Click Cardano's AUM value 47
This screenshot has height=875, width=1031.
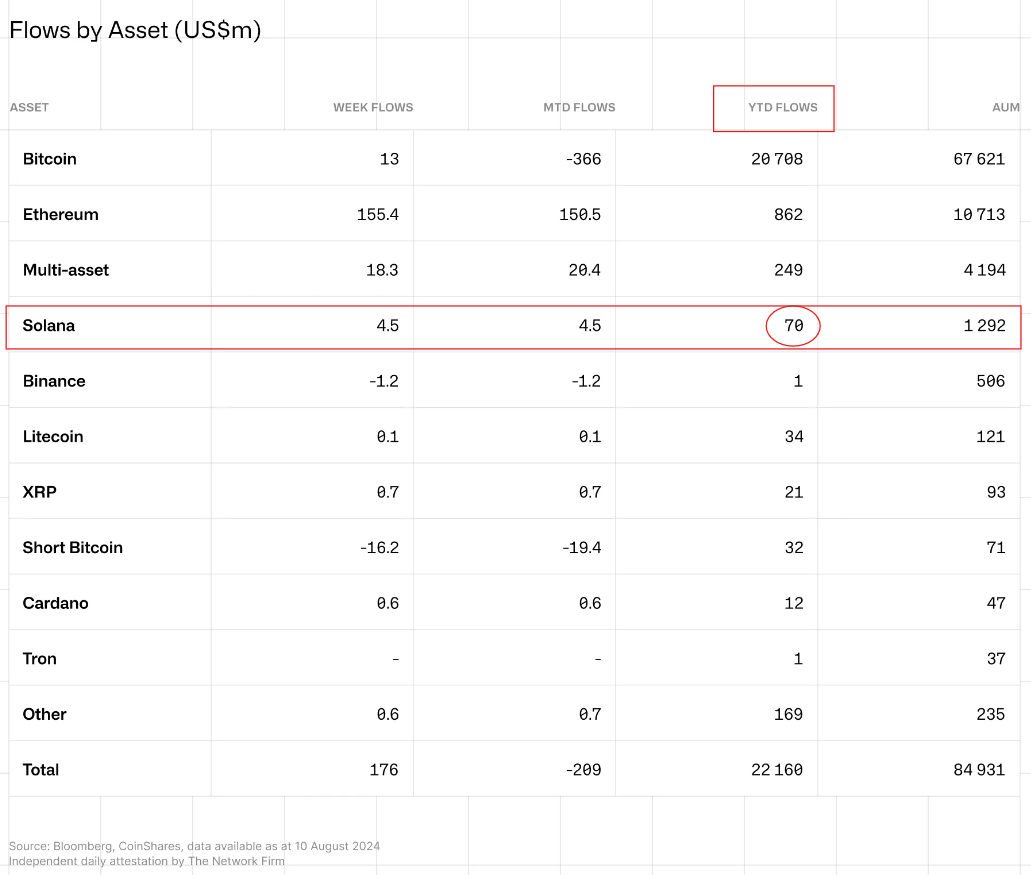pyautogui.click(x=996, y=603)
